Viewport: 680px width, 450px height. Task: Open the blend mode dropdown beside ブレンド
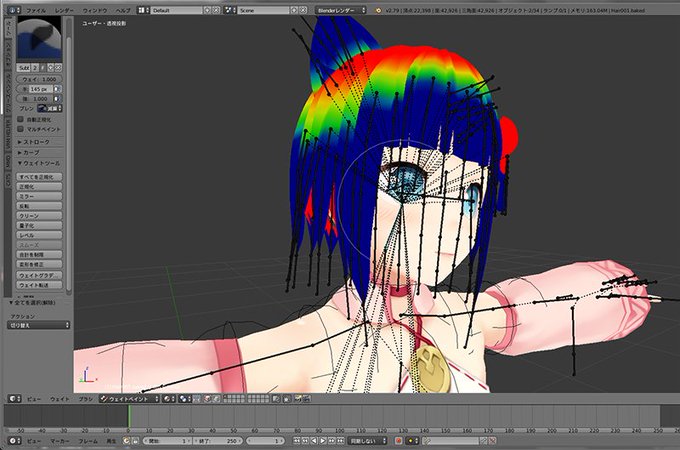pos(50,108)
